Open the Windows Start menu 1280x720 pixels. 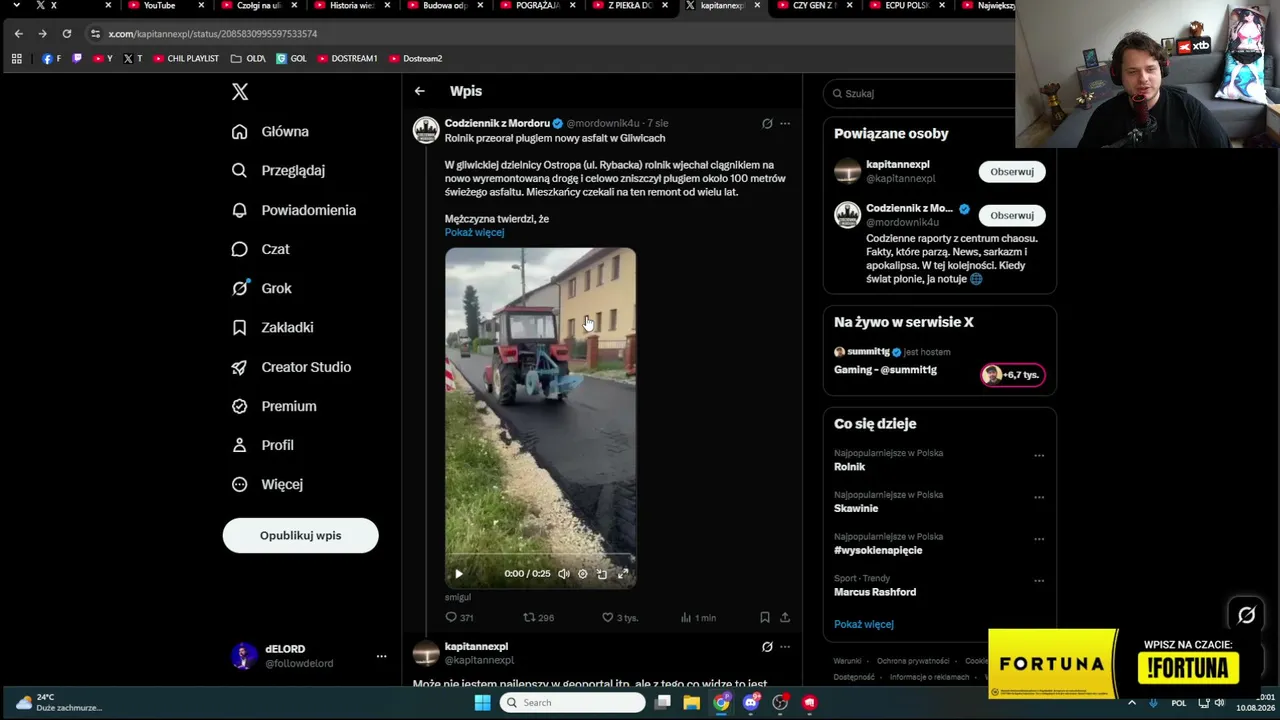pyautogui.click(x=482, y=703)
